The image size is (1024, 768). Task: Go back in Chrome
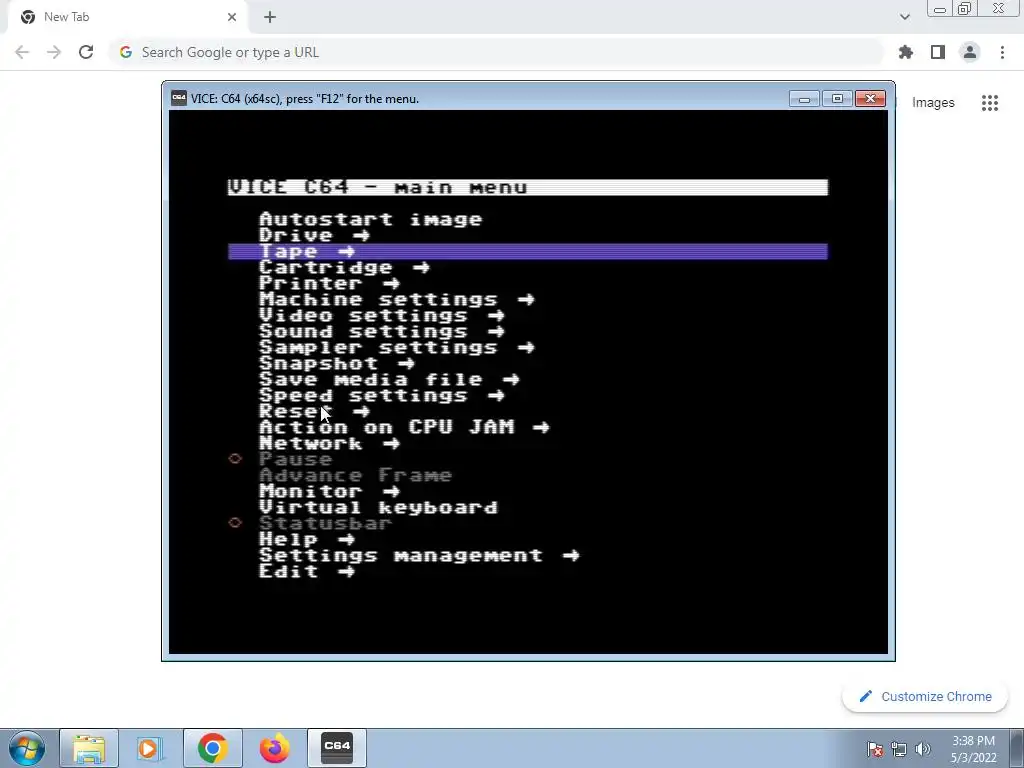pos(22,52)
